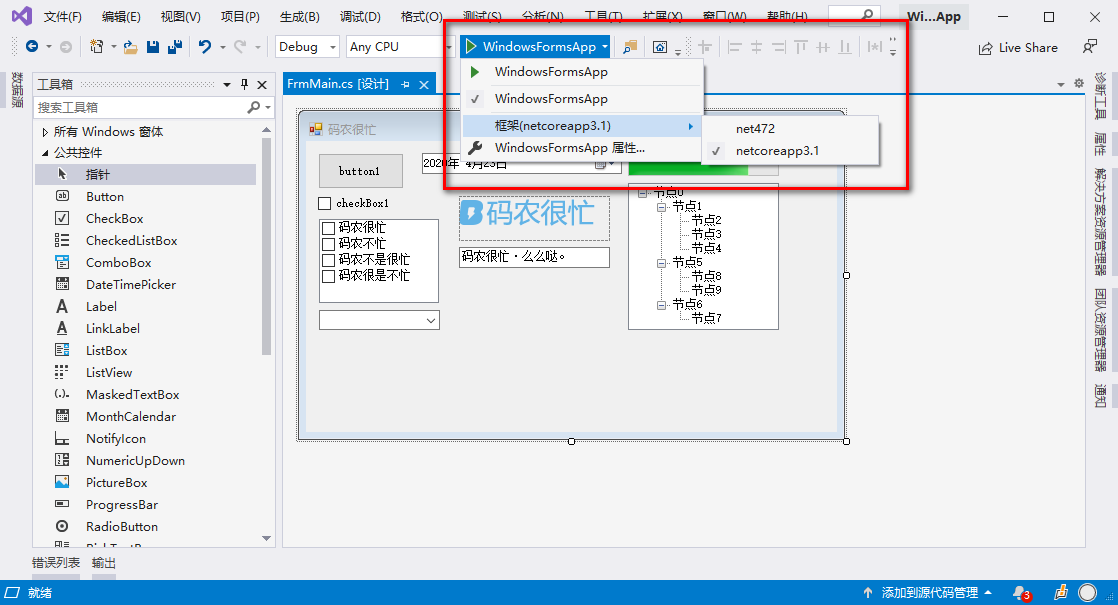Image resolution: width=1118 pixels, height=605 pixels.
Task: Select the NotifyIcon tool in toolbox
Action: pyautogui.click(x=145, y=438)
